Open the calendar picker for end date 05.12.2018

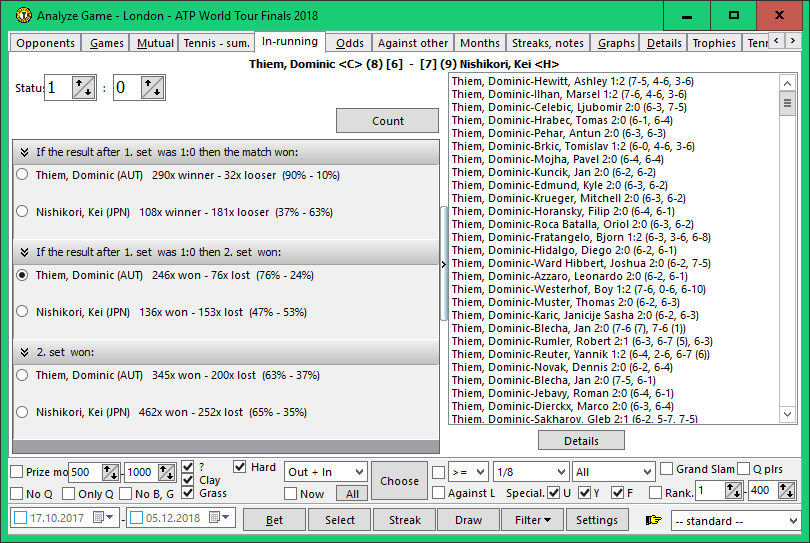tap(219, 519)
